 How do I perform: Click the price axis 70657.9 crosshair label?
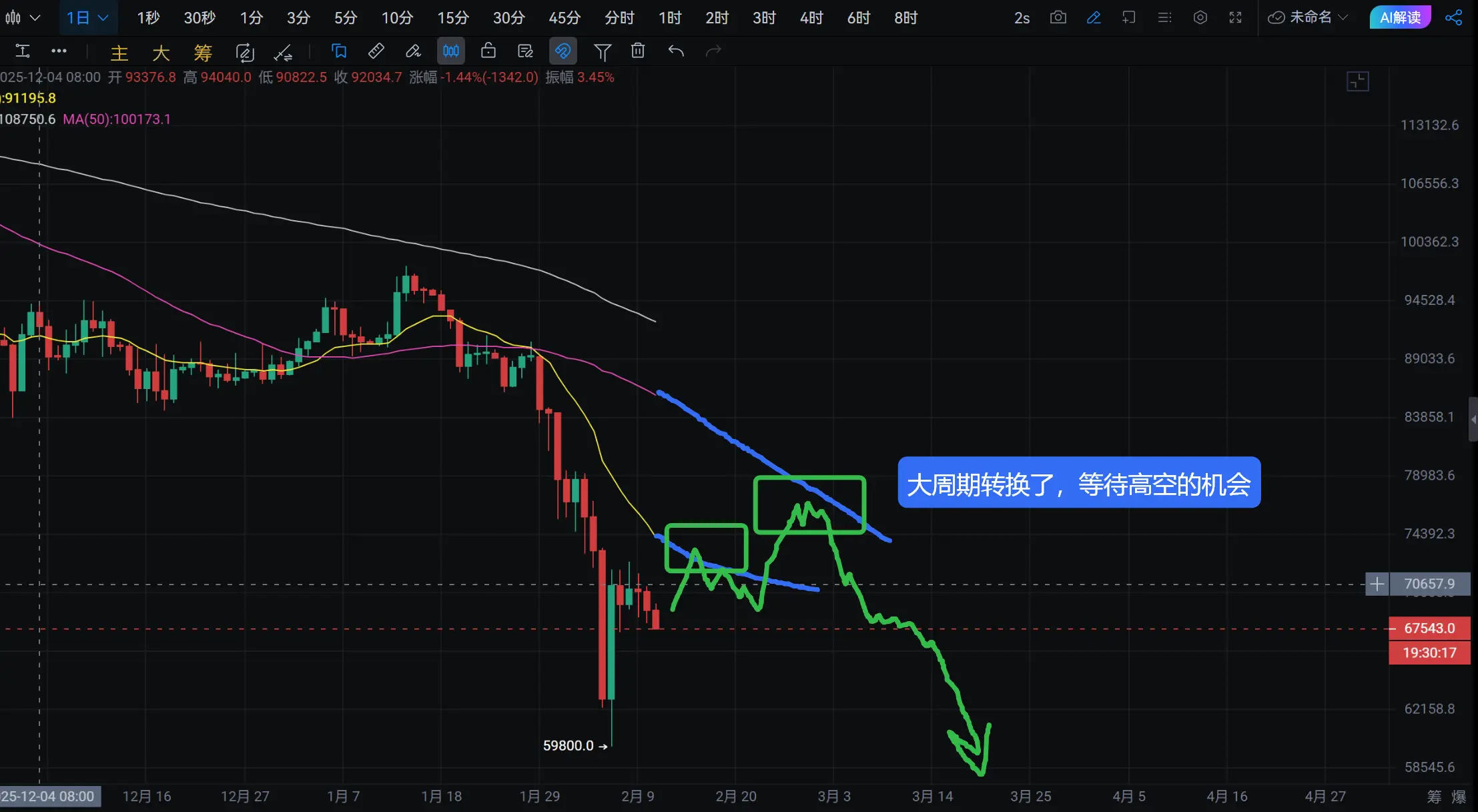coord(1429,584)
